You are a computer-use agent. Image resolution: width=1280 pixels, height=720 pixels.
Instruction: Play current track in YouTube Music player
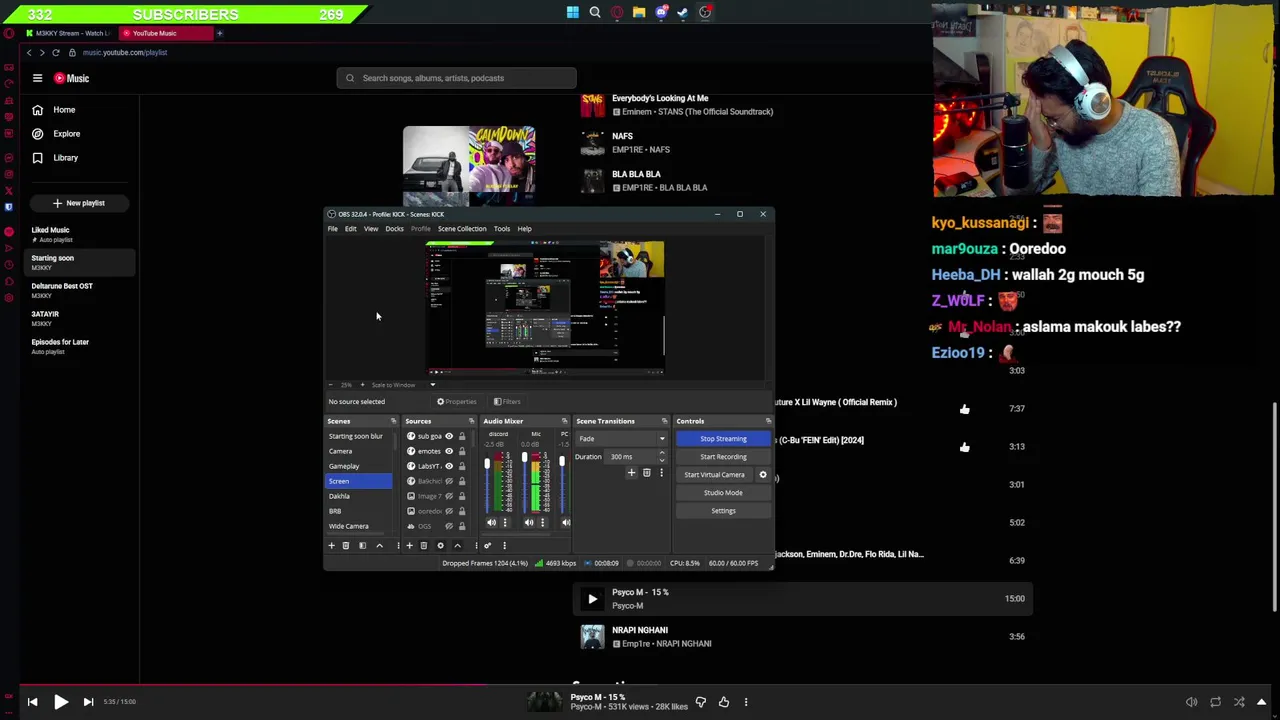pyautogui.click(x=60, y=702)
